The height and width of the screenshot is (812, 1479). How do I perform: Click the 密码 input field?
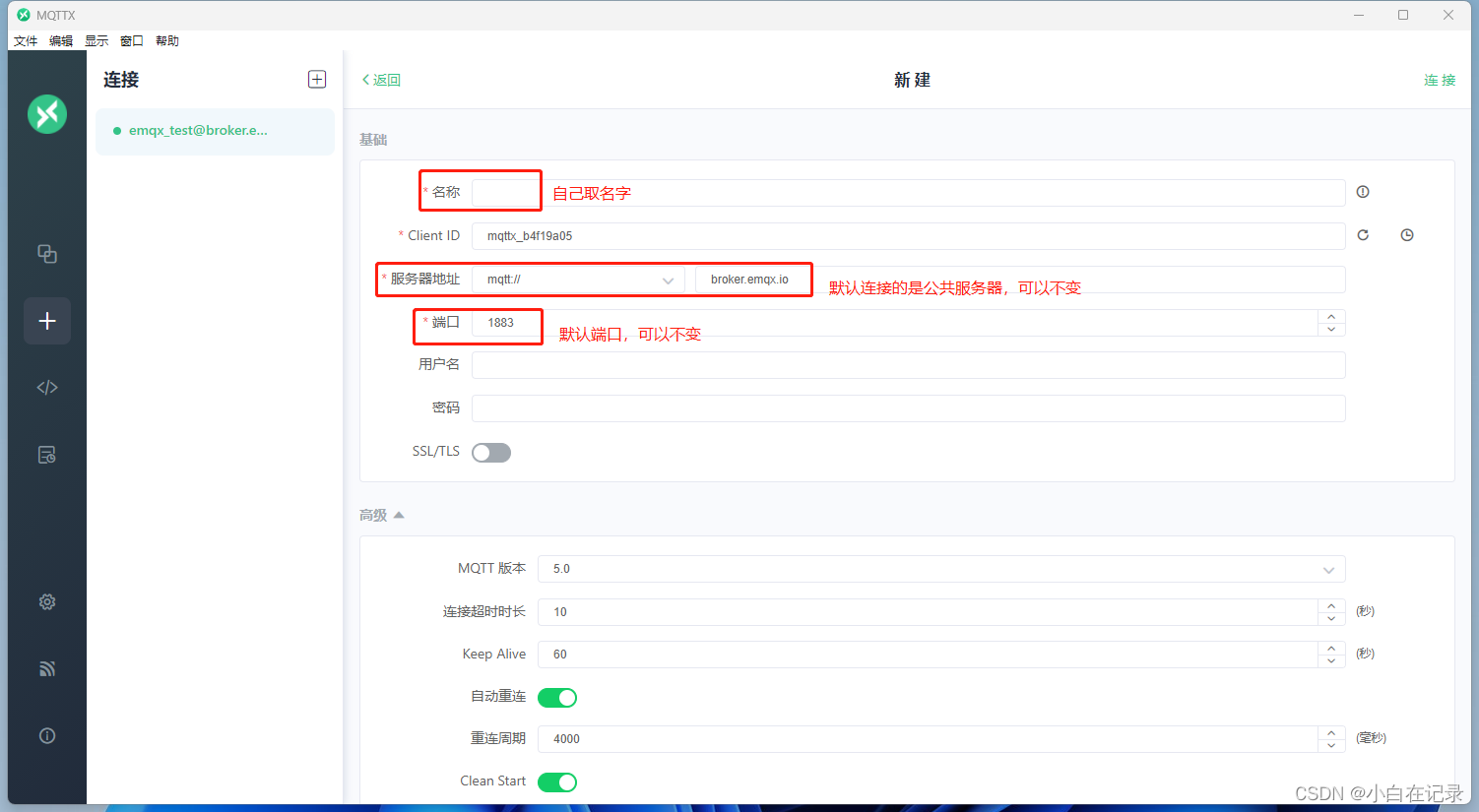(908, 408)
